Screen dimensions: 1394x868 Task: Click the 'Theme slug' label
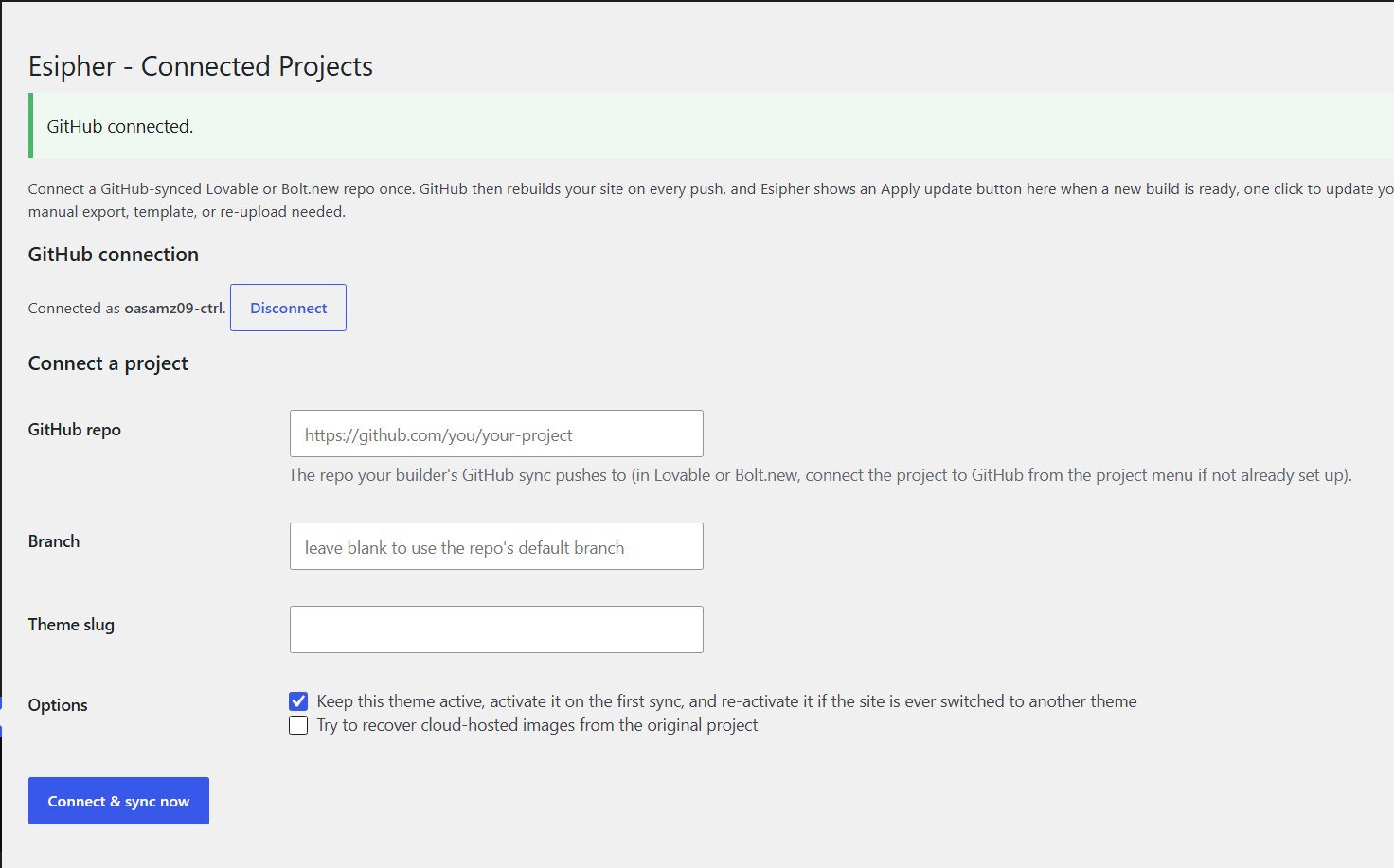coord(71,624)
